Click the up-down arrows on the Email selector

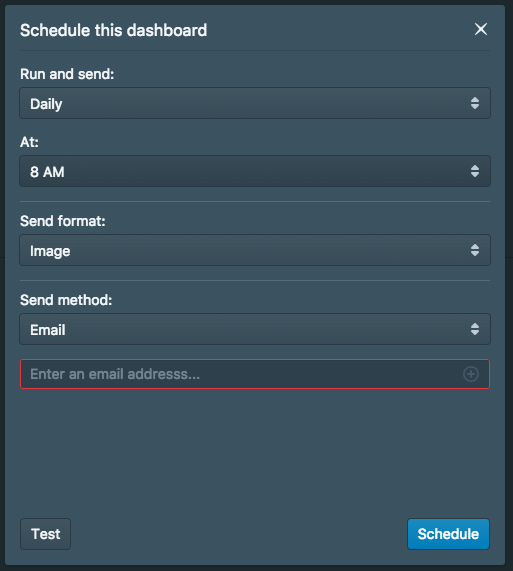point(475,329)
